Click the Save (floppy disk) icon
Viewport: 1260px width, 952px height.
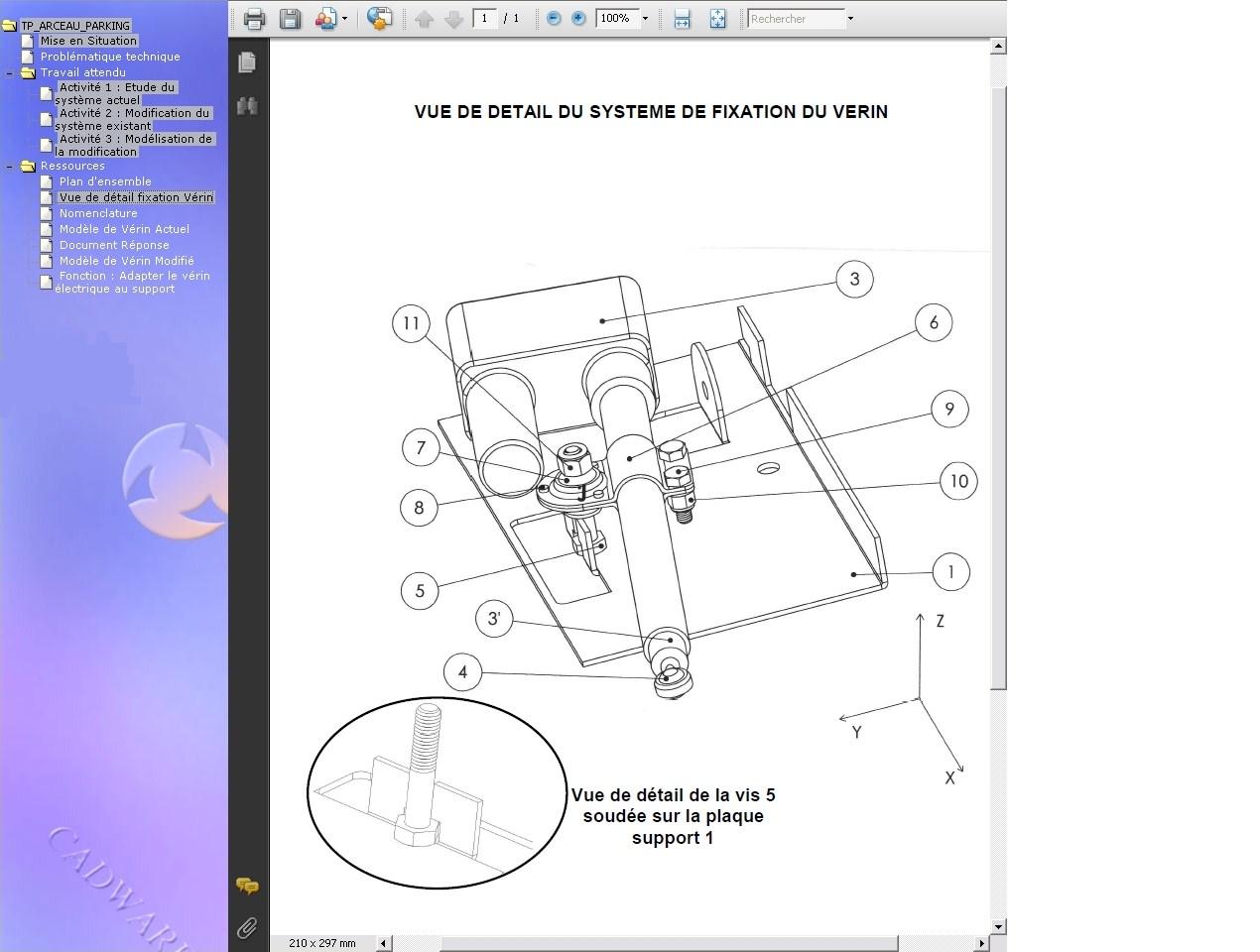[x=290, y=18]
